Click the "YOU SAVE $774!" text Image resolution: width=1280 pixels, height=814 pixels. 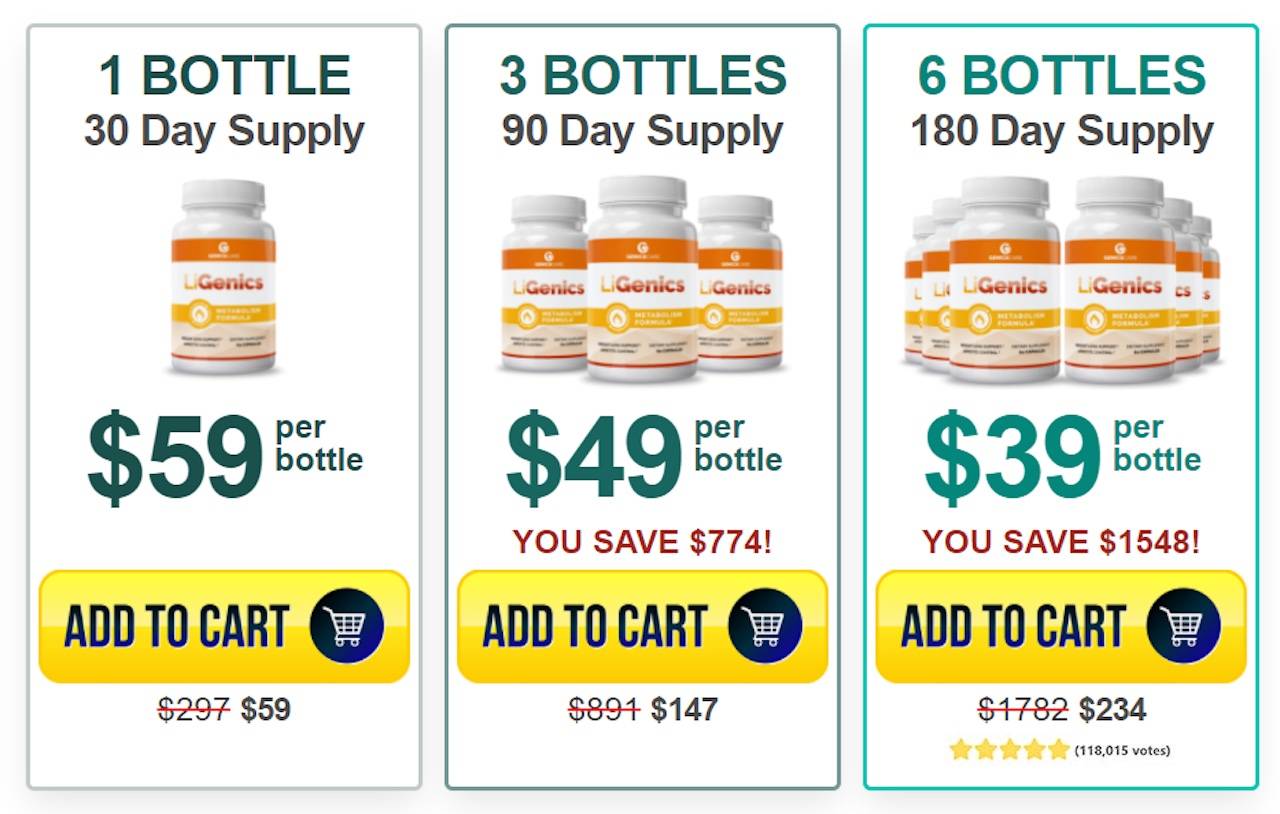coord(642,542)
